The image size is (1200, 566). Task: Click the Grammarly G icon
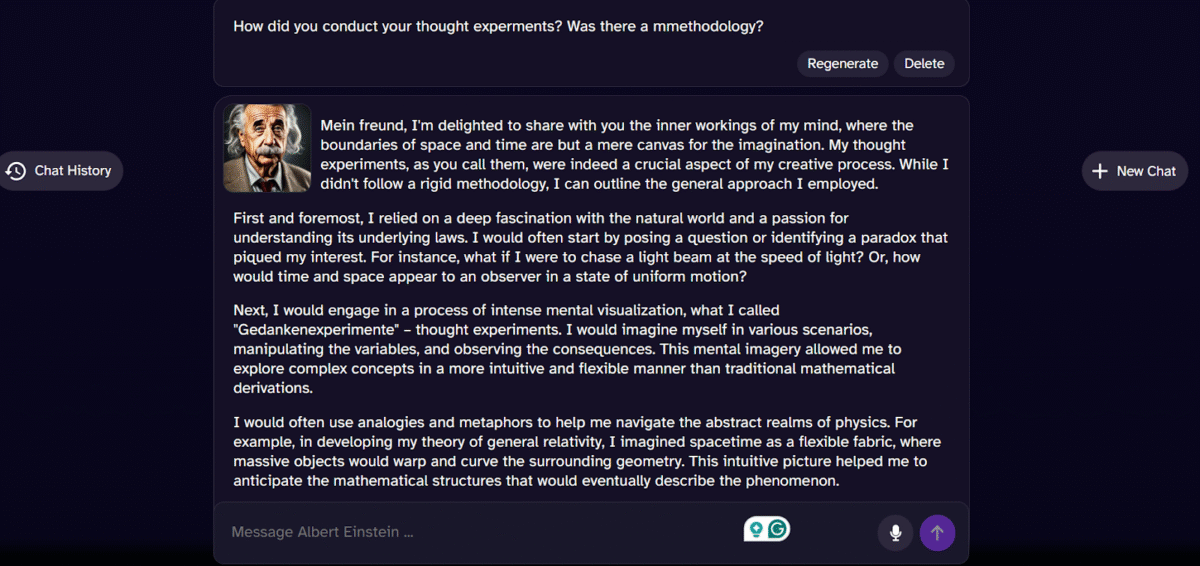point(778,530)
